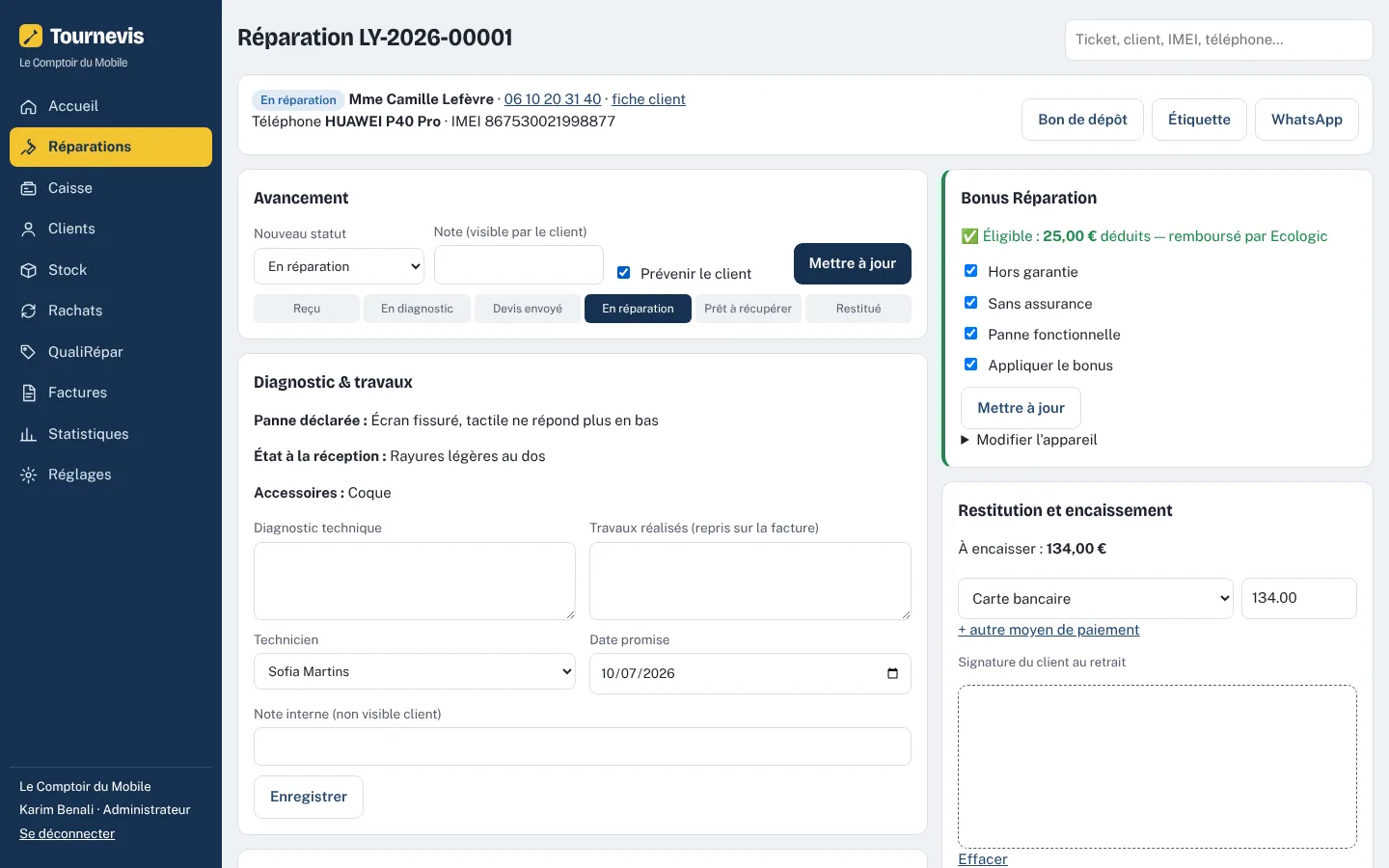Open the Technicien dropdown showing Sofia Martins
Image resolution: width=1389 pixels, height=868 pixels.
pos(415,671)
